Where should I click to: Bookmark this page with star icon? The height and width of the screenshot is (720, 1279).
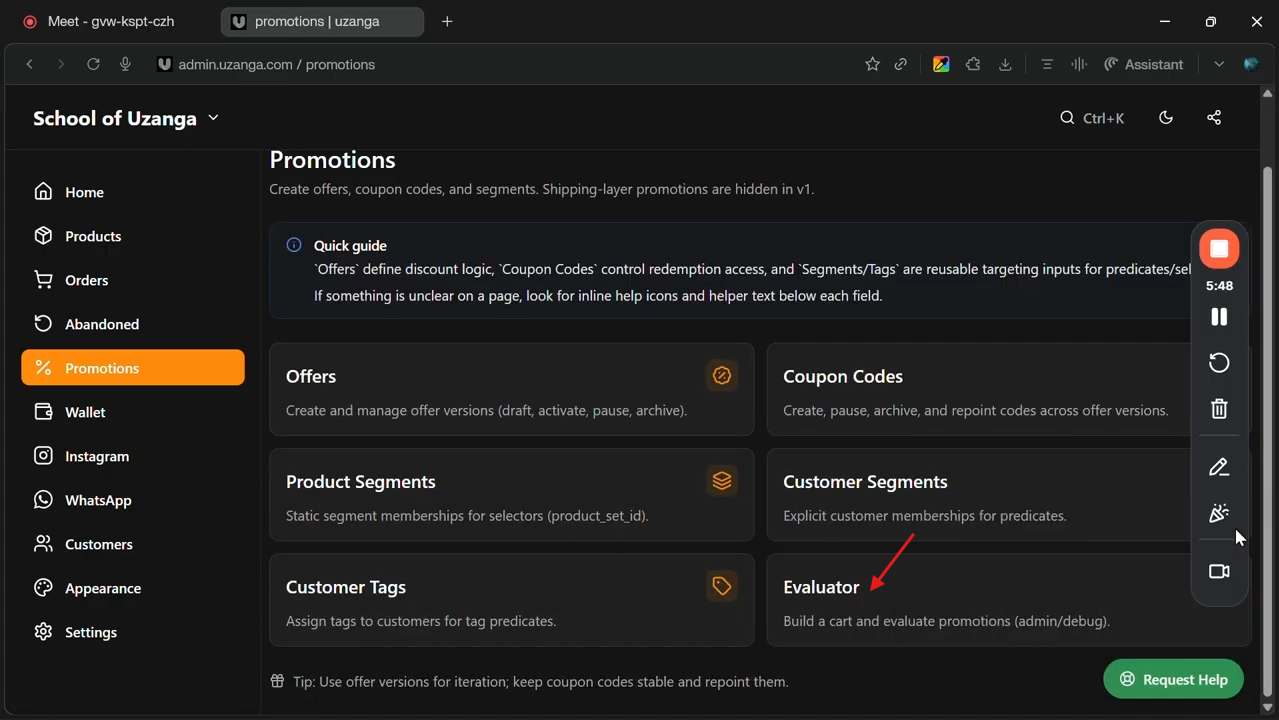[x=872, y=64]
